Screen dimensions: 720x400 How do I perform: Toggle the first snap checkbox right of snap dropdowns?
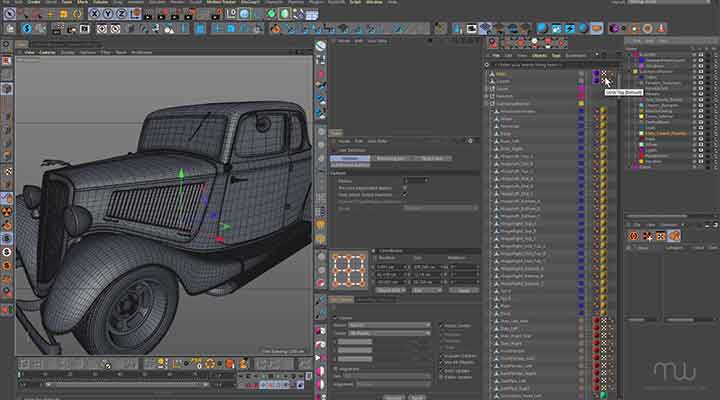[442, 326]
